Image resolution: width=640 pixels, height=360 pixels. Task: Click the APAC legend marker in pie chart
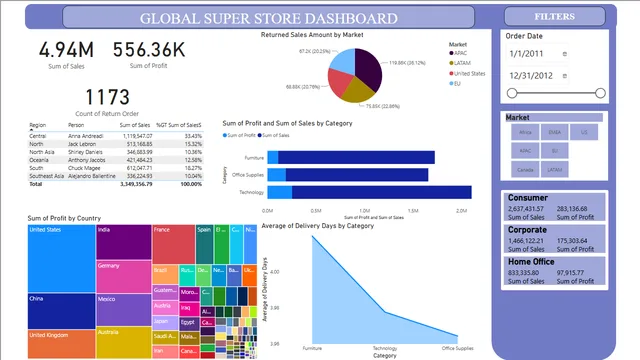451,53
